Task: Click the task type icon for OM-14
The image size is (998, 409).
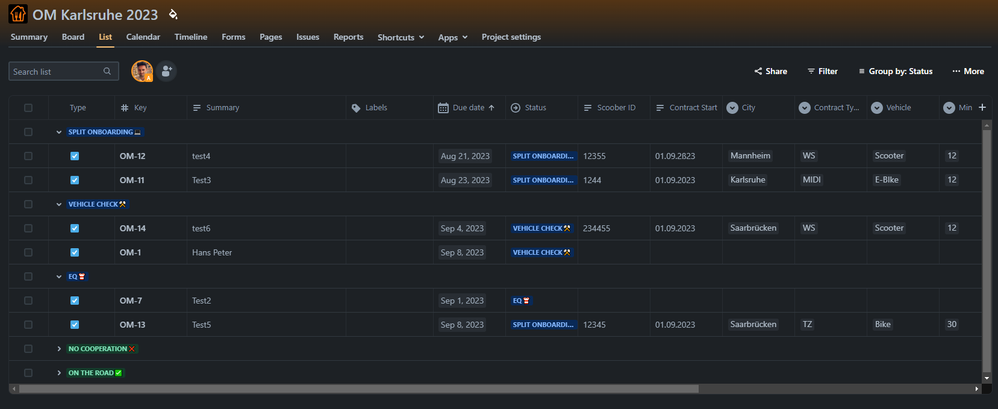Action: tap(74, 228)
